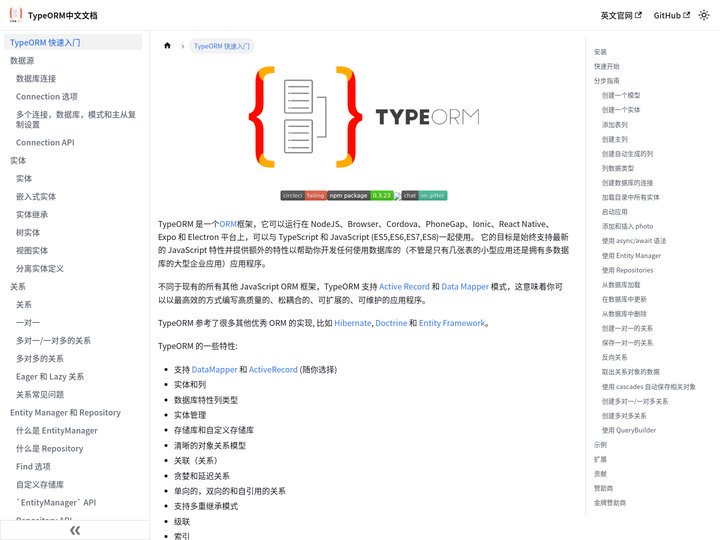This screenshot has width=720, height=540.
Task: Open 嵌入式实体 in the sidebar
Action: coord(36,197)
